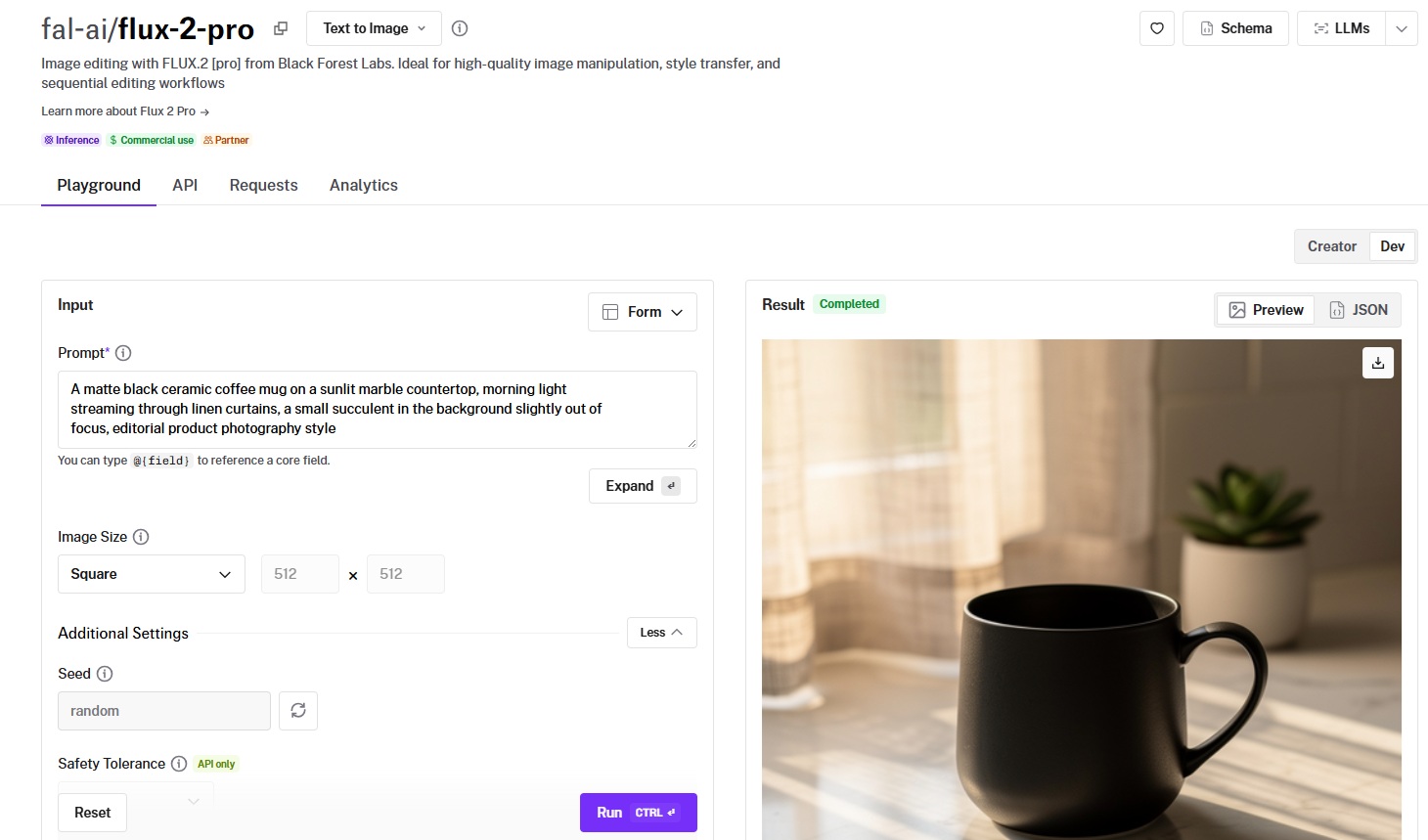
Task: Switch to Creator mode
Action: click(x=1331, y=246)
